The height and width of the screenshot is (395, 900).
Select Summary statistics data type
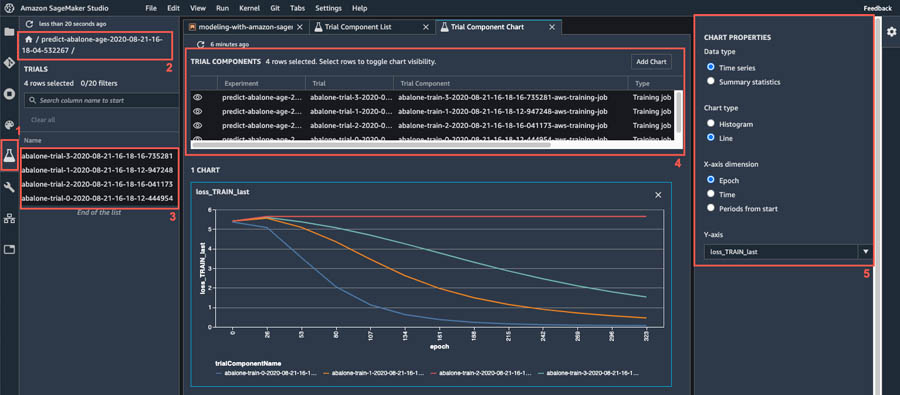point(711,81)
